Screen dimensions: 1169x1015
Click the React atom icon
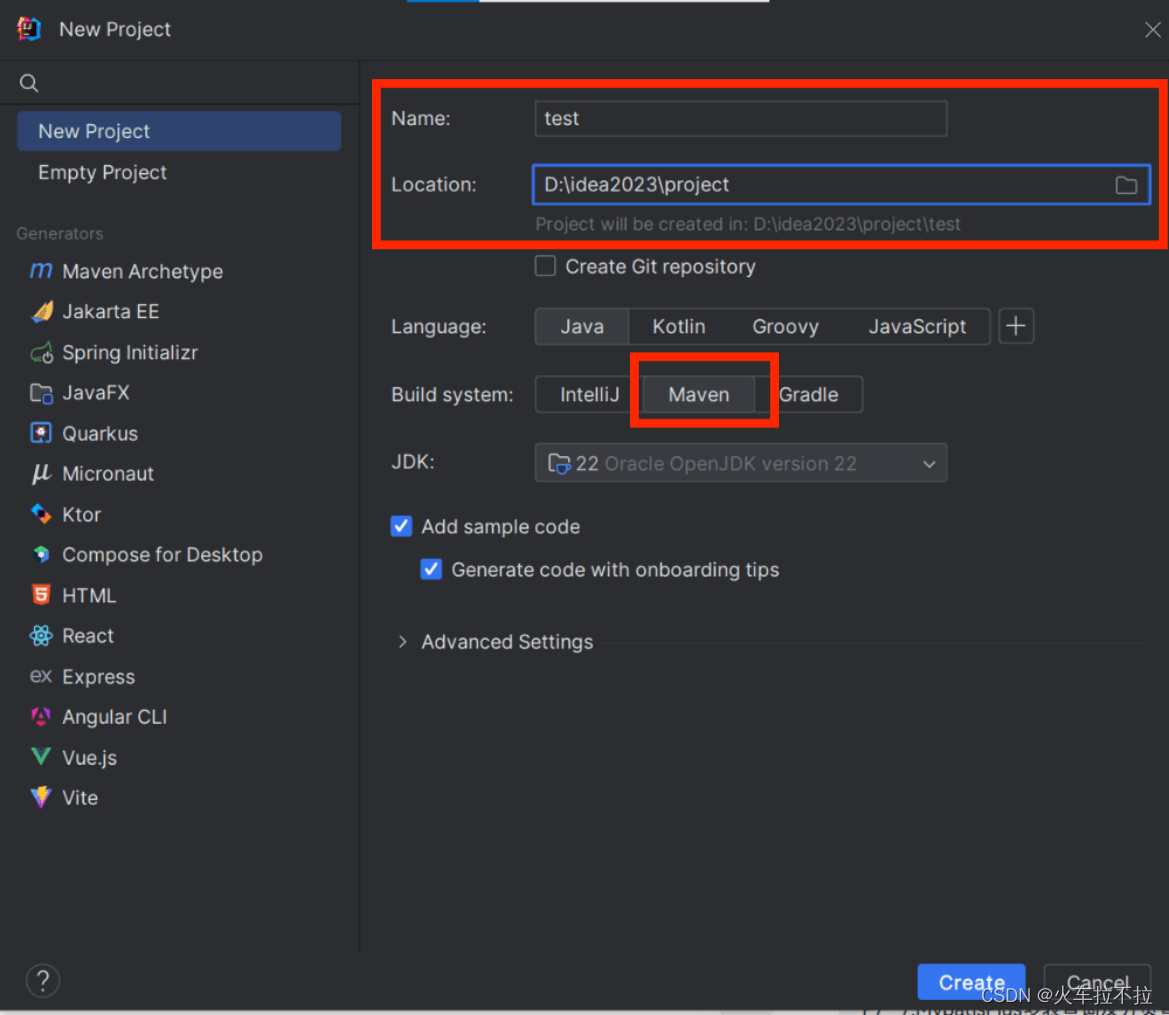click(x=41, y=635)
